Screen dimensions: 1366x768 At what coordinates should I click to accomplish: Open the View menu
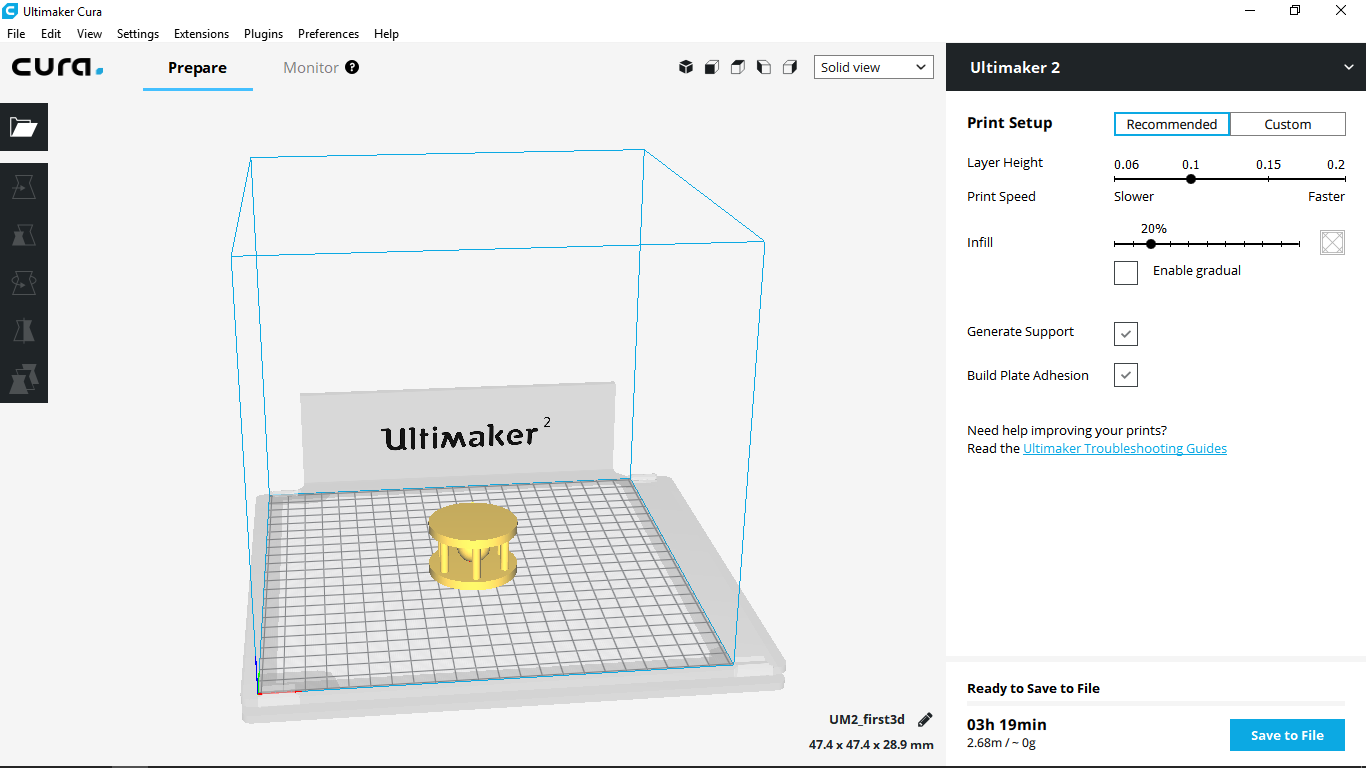[89, 33]
